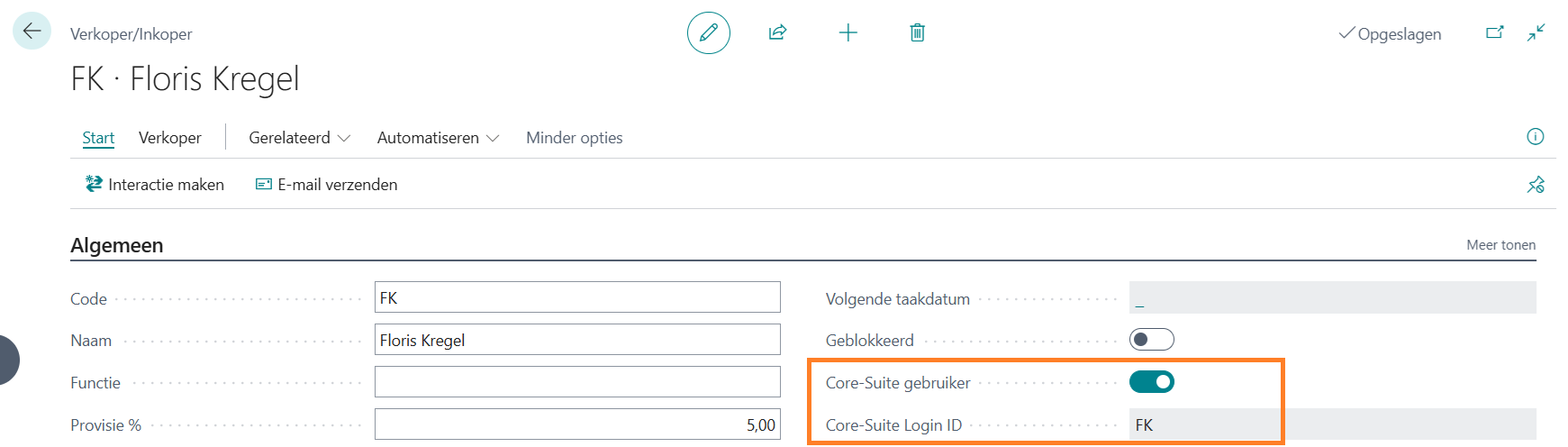Toggle the Geblokkeerd switch
Image resolution: width=1568 pixels, height=447 pixels.
point(1151,340)
